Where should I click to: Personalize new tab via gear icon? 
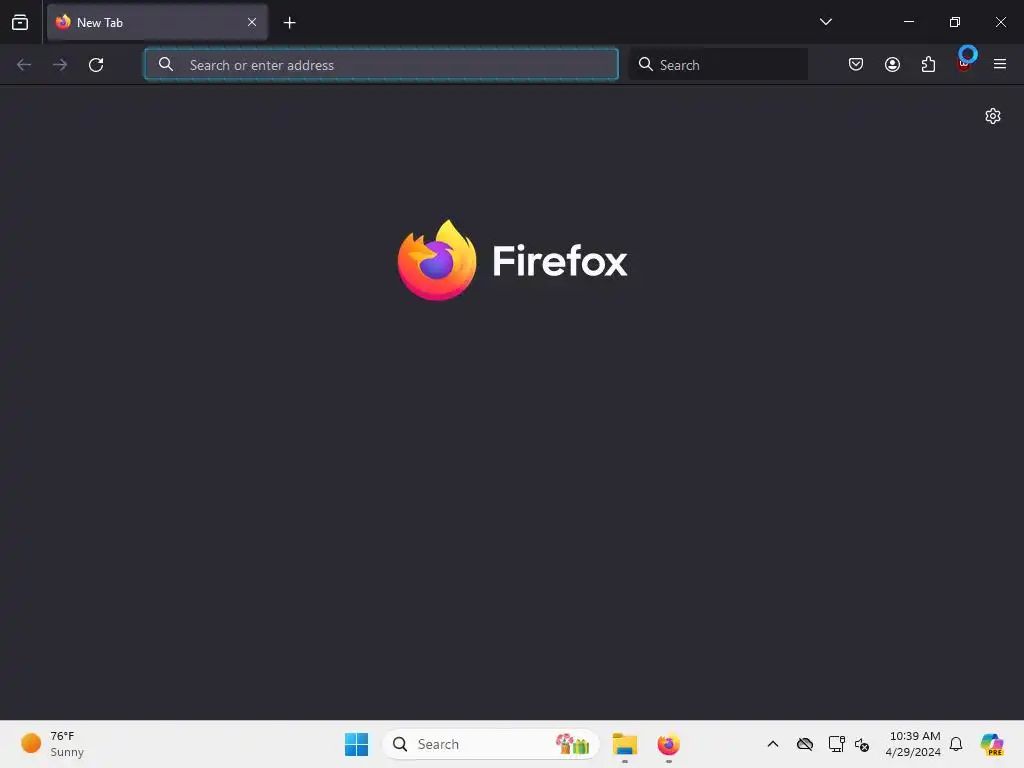tap(993, 116)
